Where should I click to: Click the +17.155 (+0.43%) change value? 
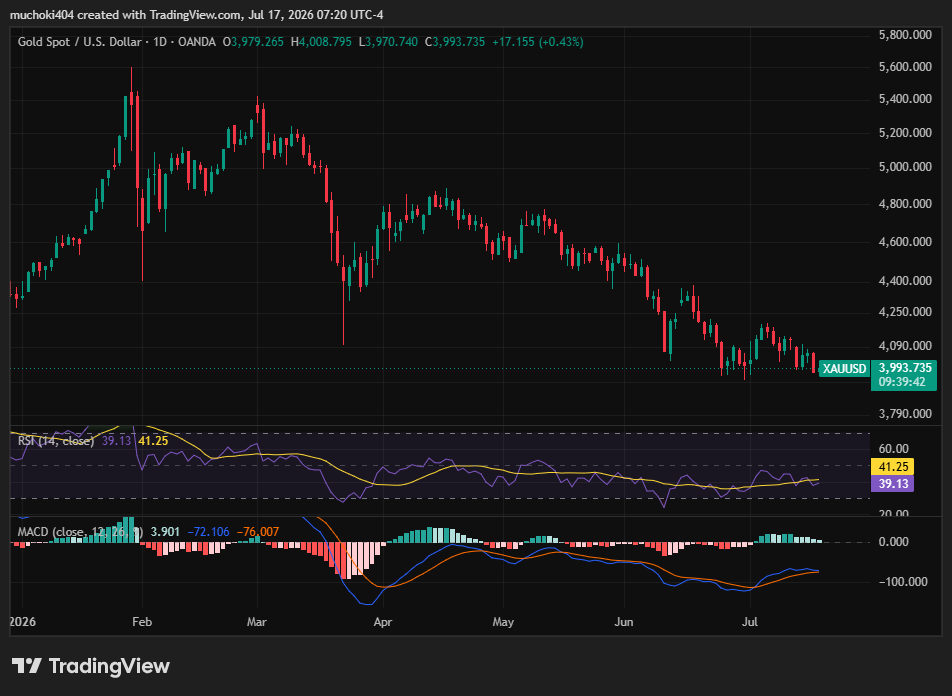[x=537, y=42]
